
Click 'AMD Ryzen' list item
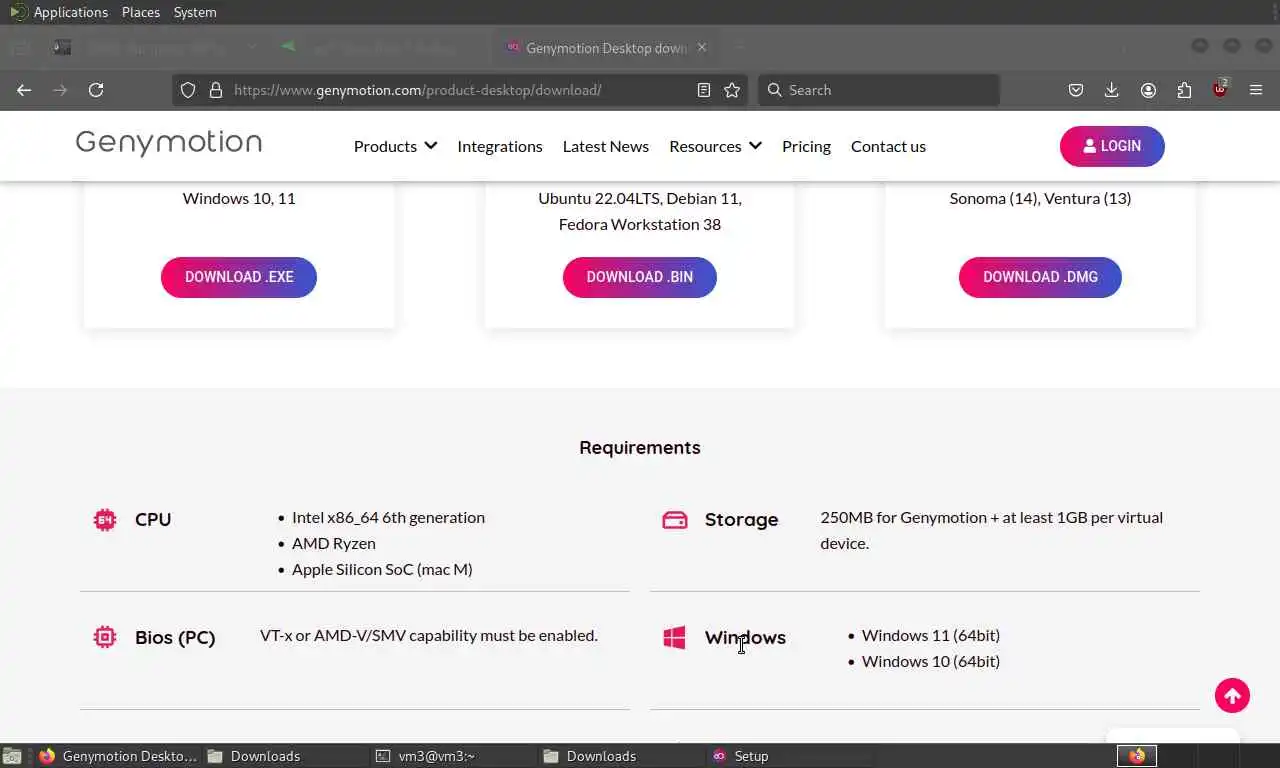(334, 543)
